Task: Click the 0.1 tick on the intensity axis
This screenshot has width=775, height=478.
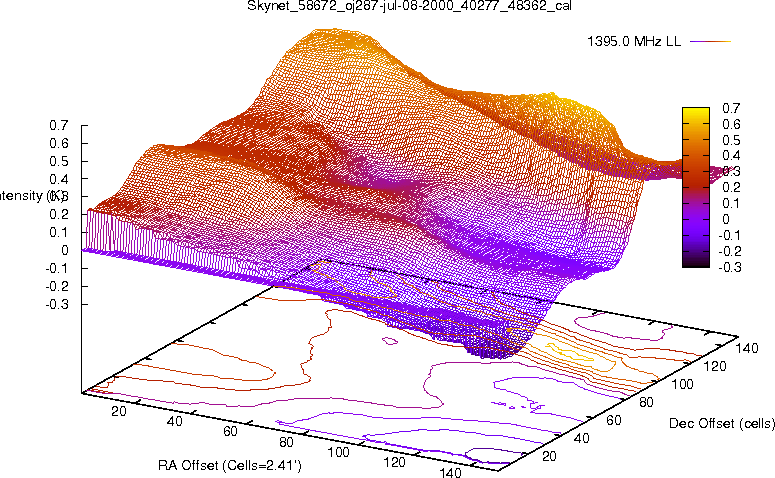Action: 58,232
